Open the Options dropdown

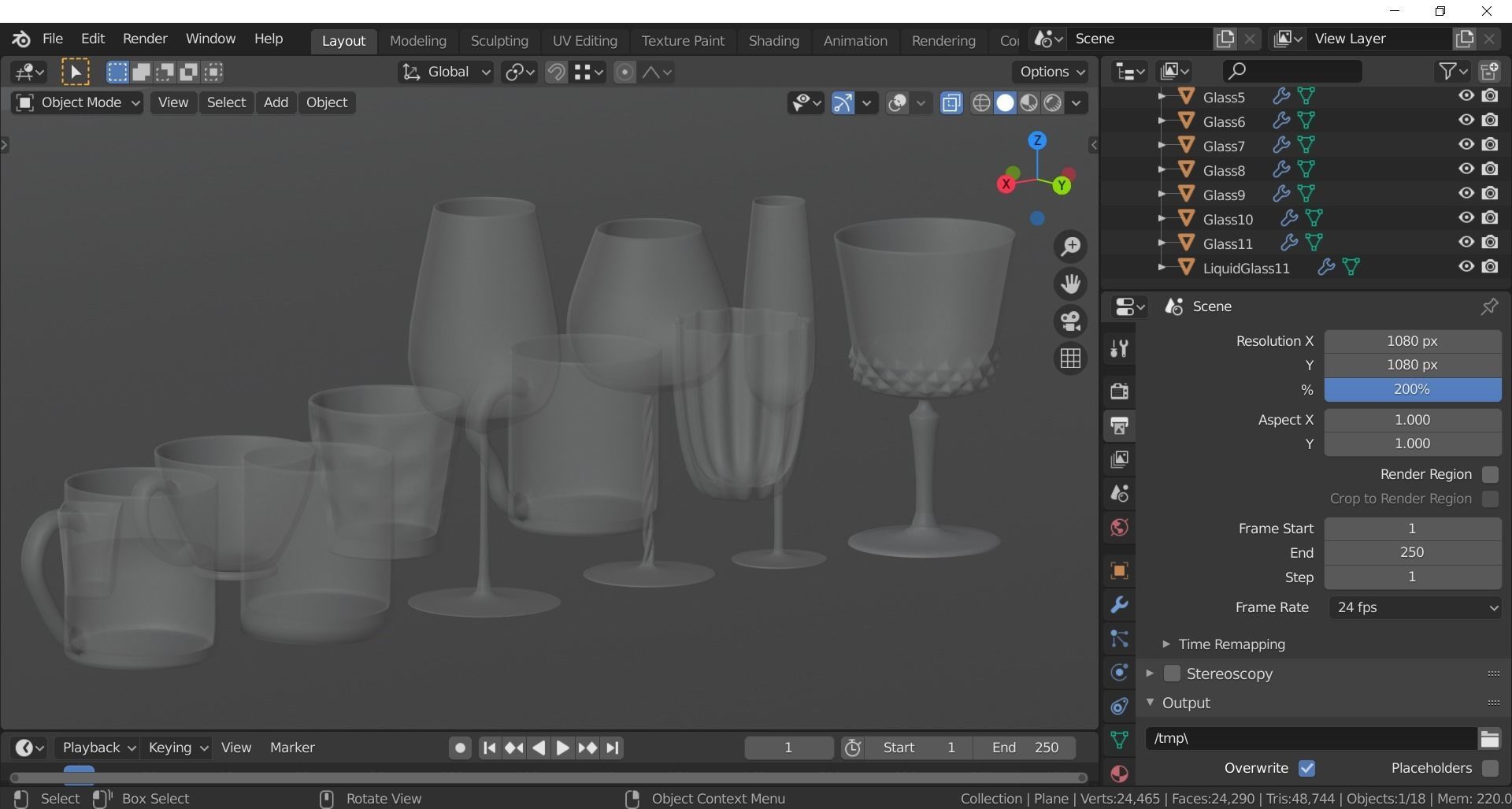[1051, 72]
